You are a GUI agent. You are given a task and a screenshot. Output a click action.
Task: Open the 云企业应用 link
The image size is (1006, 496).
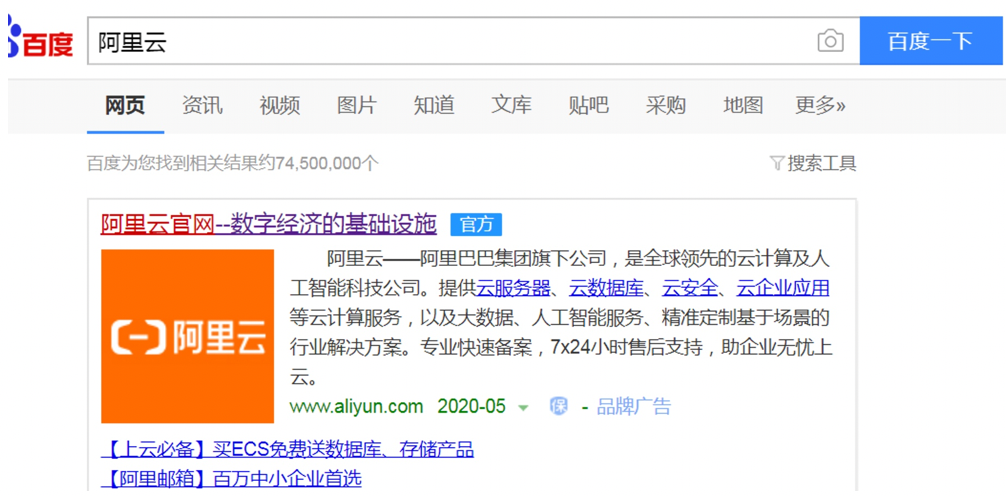pyautogui.click(x=783, y=288)
